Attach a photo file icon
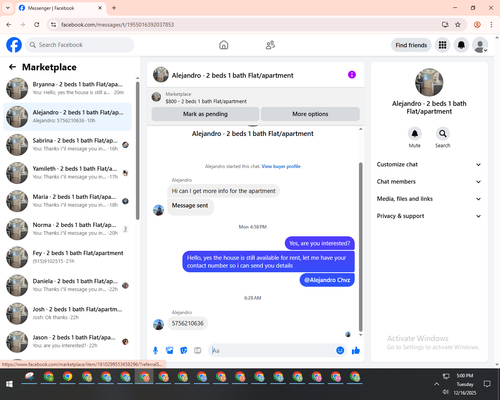Viewport: 500px width, 400px height. pyautogui.click(x=170, y=350)
